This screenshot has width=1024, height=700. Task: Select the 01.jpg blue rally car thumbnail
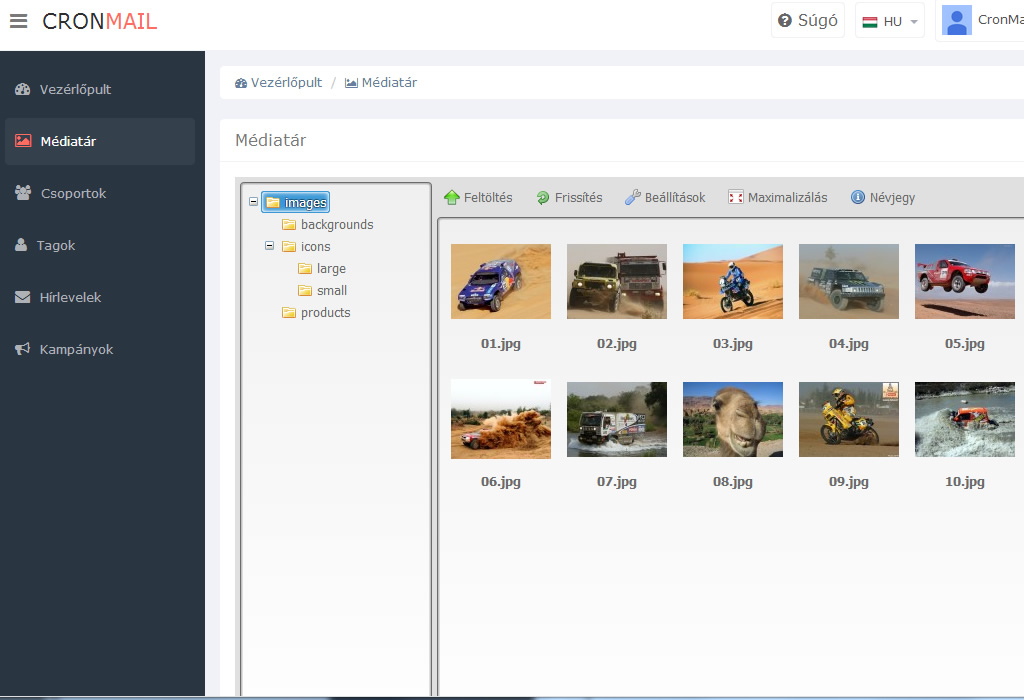[501, 281]
